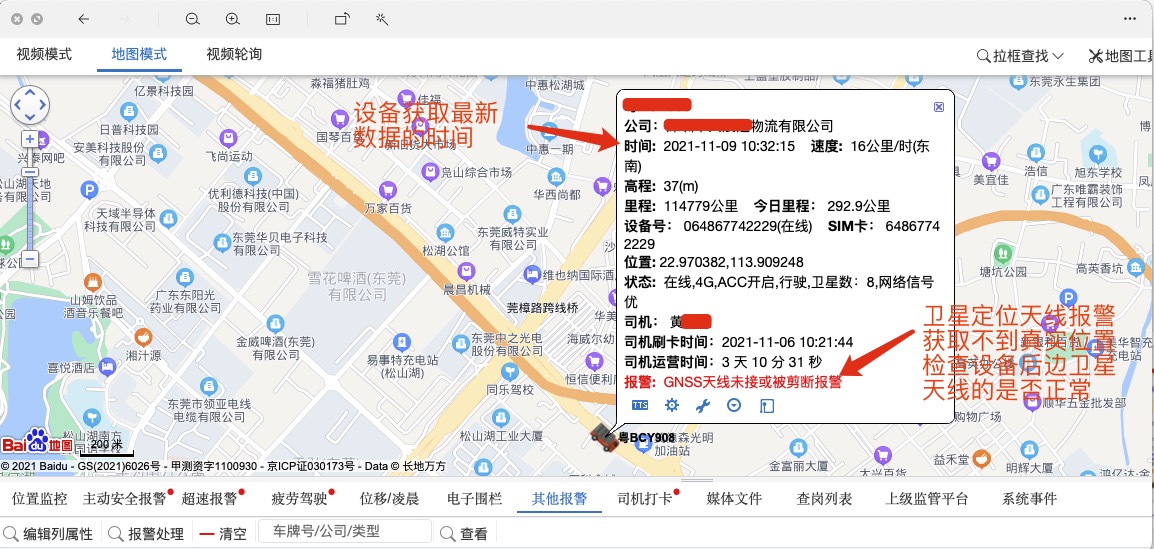Screen dimensions: 1154x549
Task: Click the mileage value 114779公里
Action: [x=701, y=205]
